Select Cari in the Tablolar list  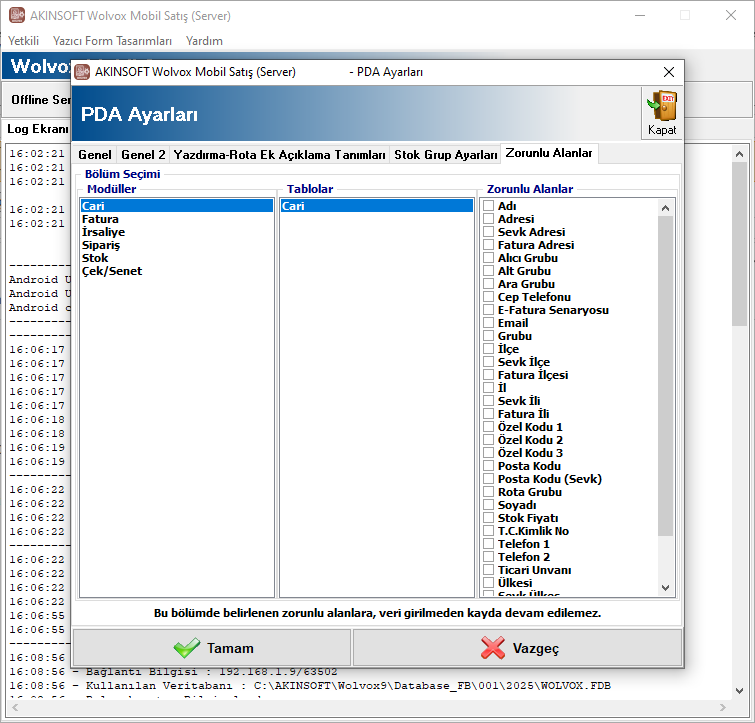click(377, 206)
